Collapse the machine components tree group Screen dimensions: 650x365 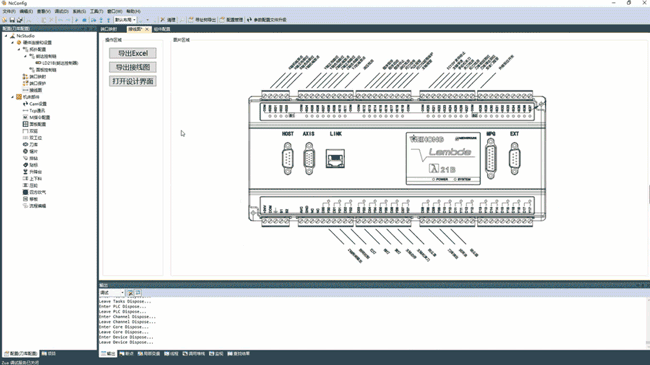point(12,97)
